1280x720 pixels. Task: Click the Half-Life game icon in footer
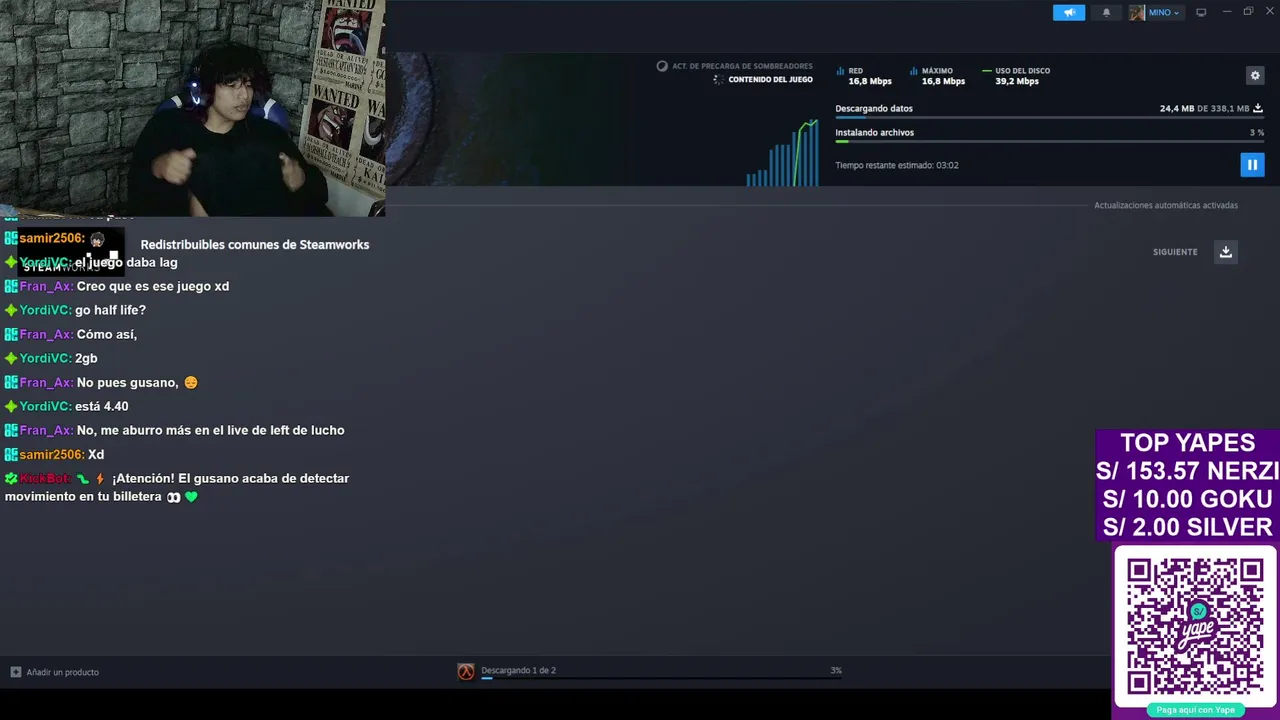point(466,672)
